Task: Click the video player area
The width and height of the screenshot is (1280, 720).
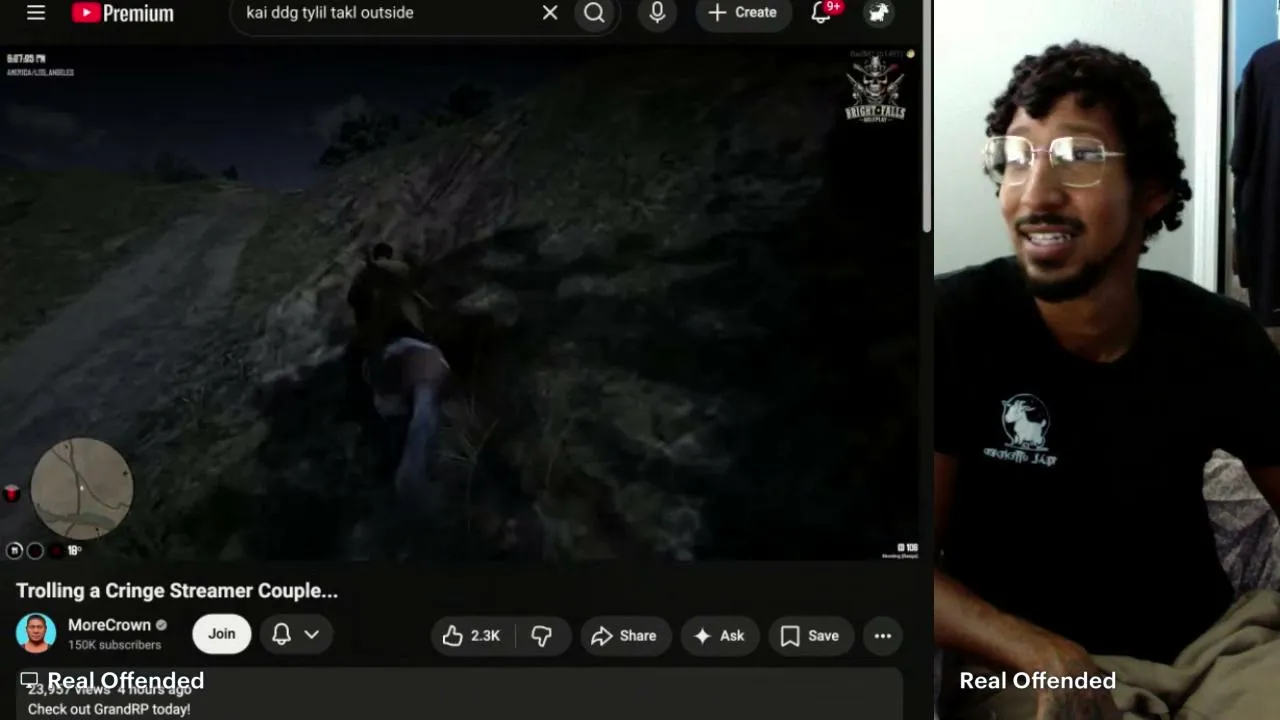Action: point(460,304)
